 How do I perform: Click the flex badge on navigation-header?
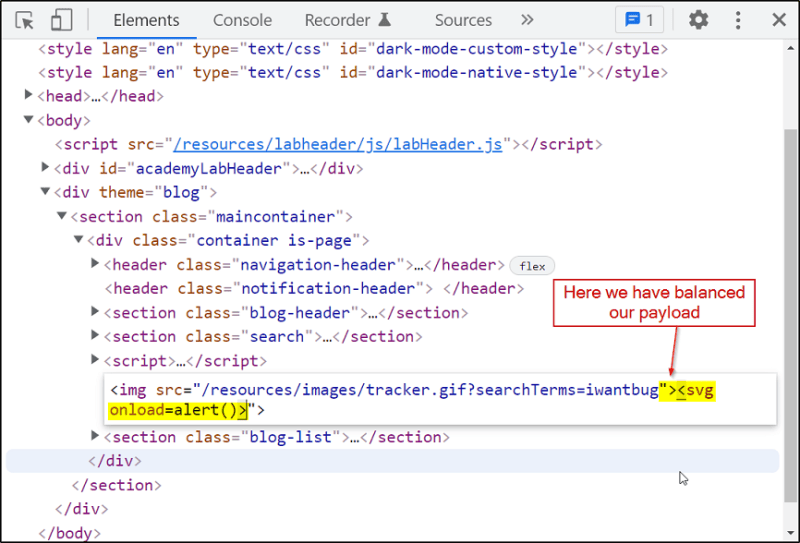(x=532, y=266)
